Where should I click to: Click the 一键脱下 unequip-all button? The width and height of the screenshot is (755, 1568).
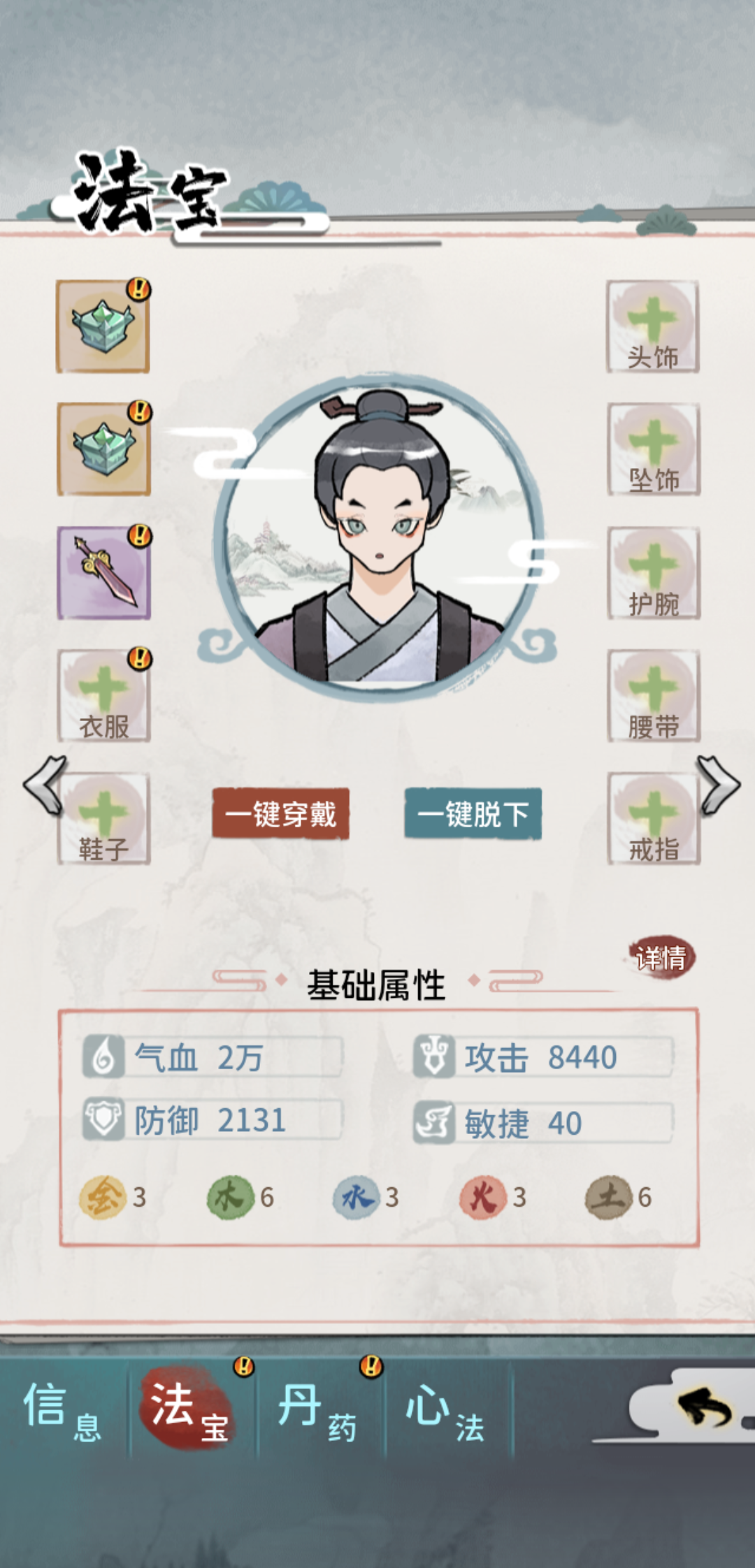[x=473, y=814]
